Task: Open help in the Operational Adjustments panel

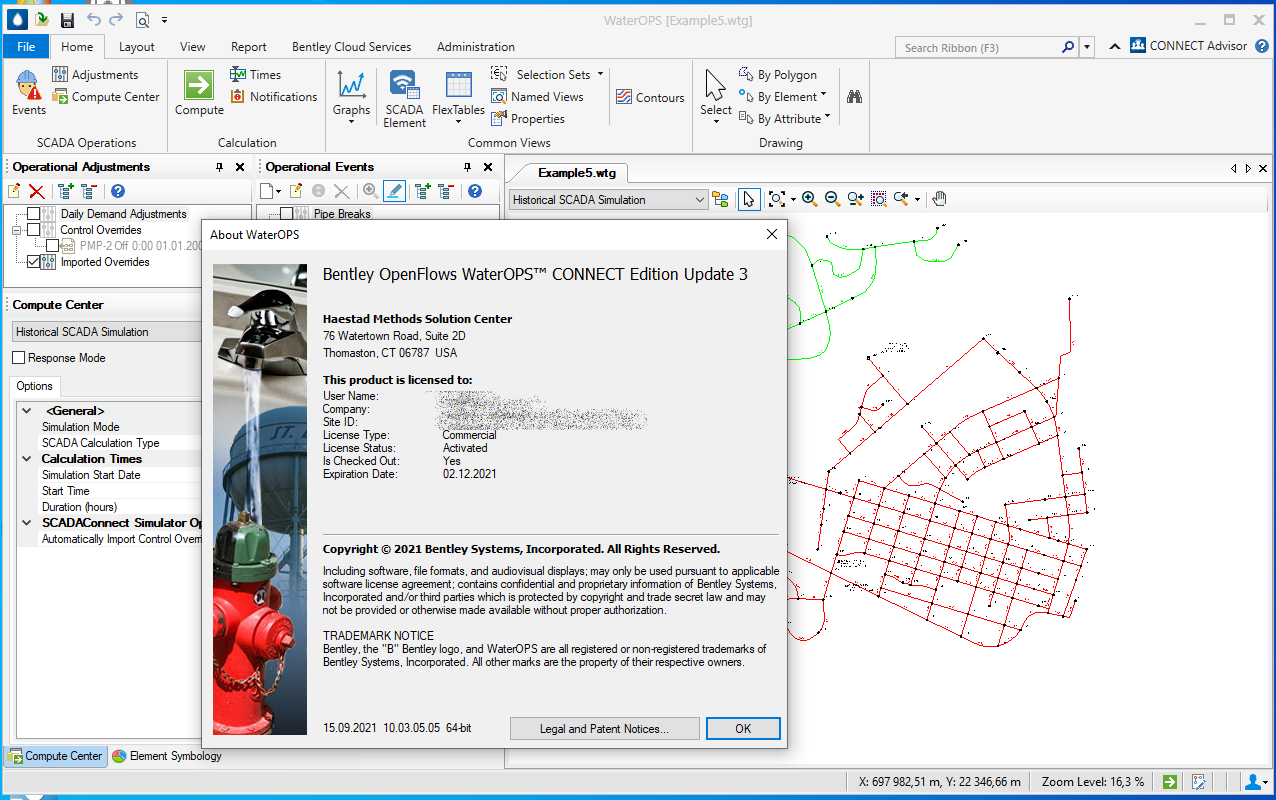Action: pos(118,191)
